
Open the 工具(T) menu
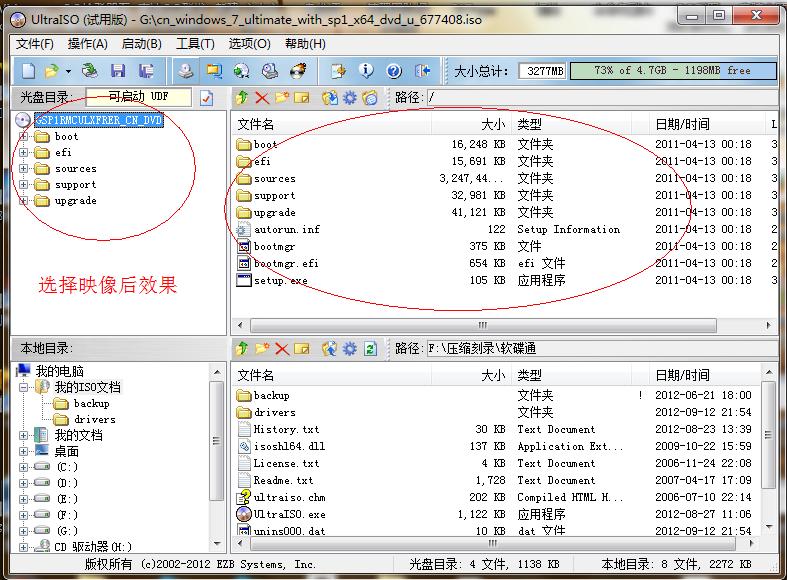tap(195, 44)
